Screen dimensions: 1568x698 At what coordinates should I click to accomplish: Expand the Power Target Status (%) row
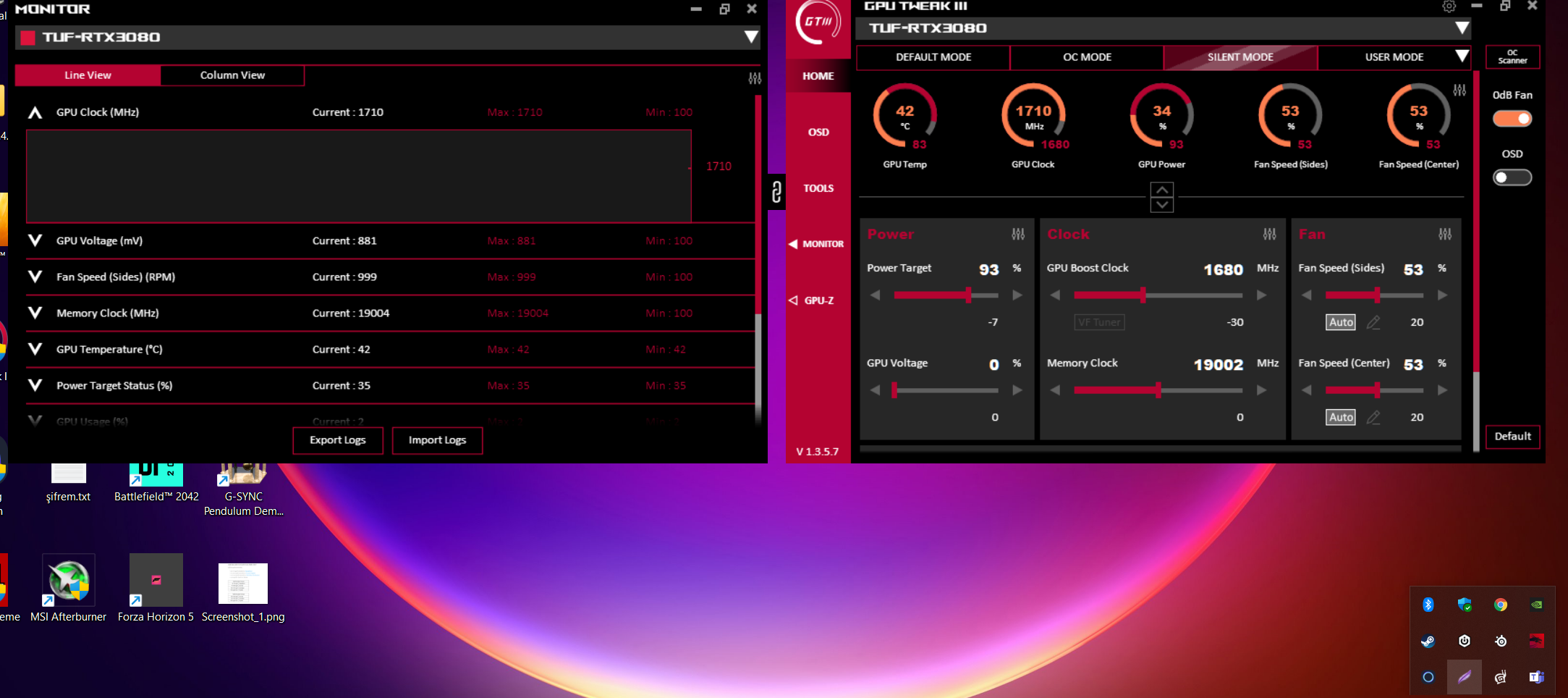tap(35, 385)
